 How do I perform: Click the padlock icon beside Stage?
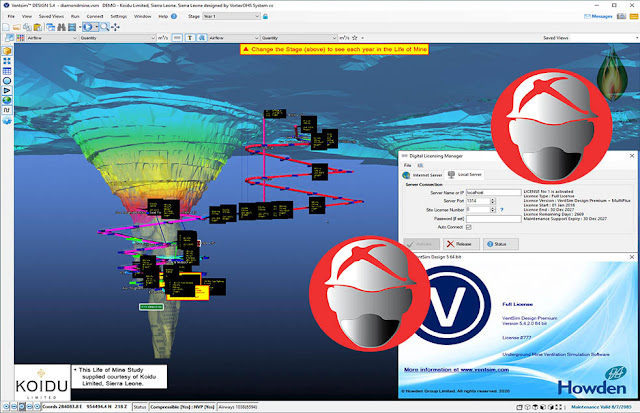[x=265, y=16]
